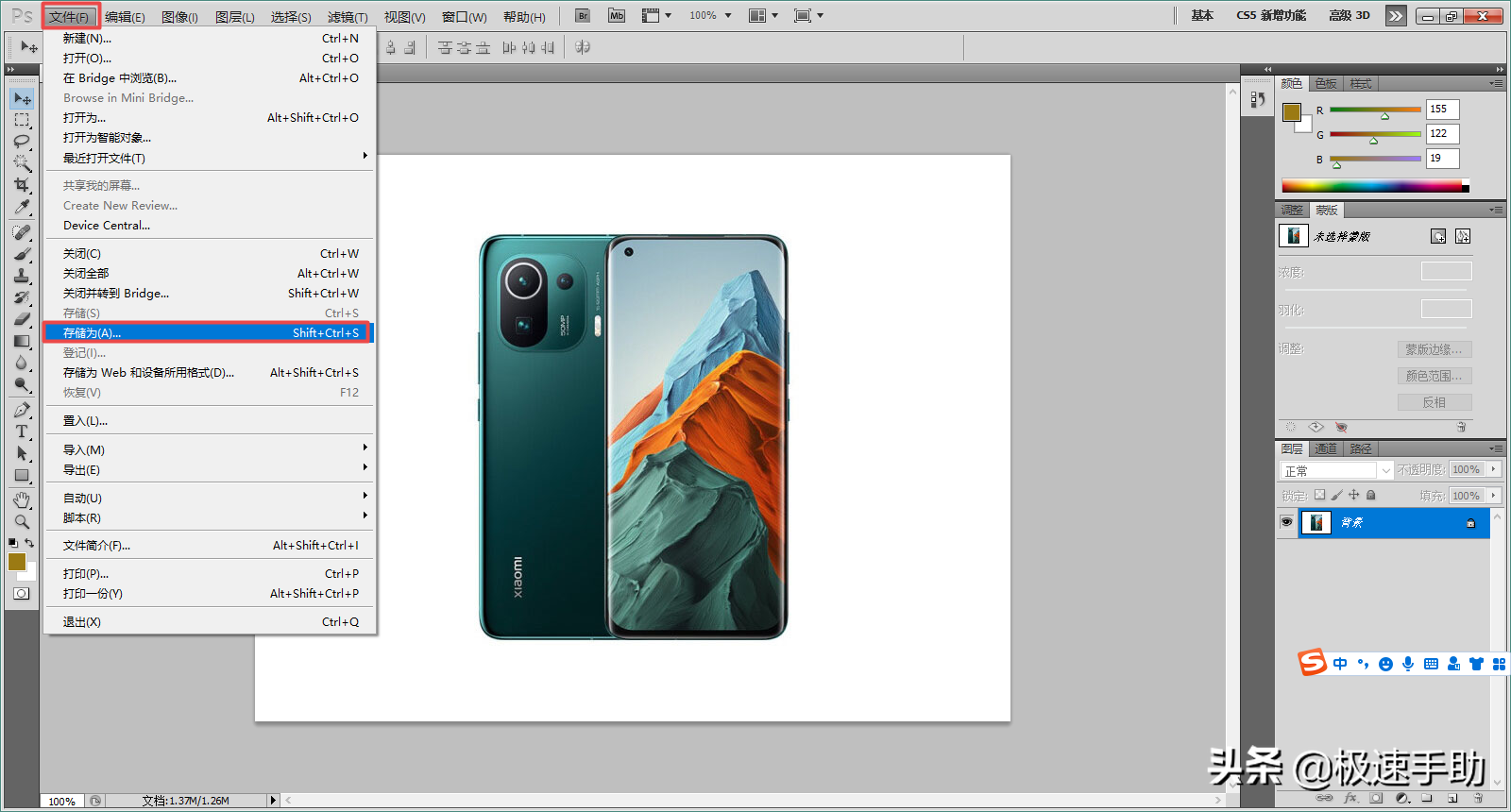Choose 新建(N)... in File menu
The image size is (1511, 812).
pyautogui.click(x=210, y=39)
